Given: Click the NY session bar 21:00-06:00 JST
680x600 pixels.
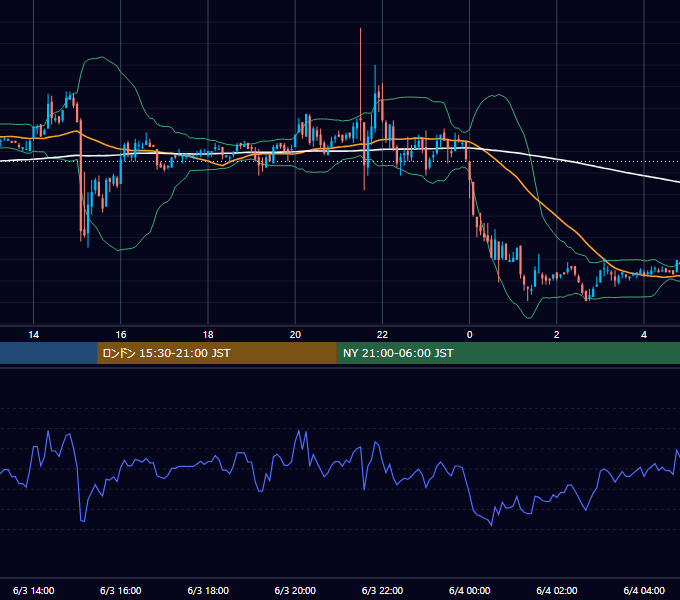Looking at the screenshot, I should pyautogui.click(x=508, y=353).
